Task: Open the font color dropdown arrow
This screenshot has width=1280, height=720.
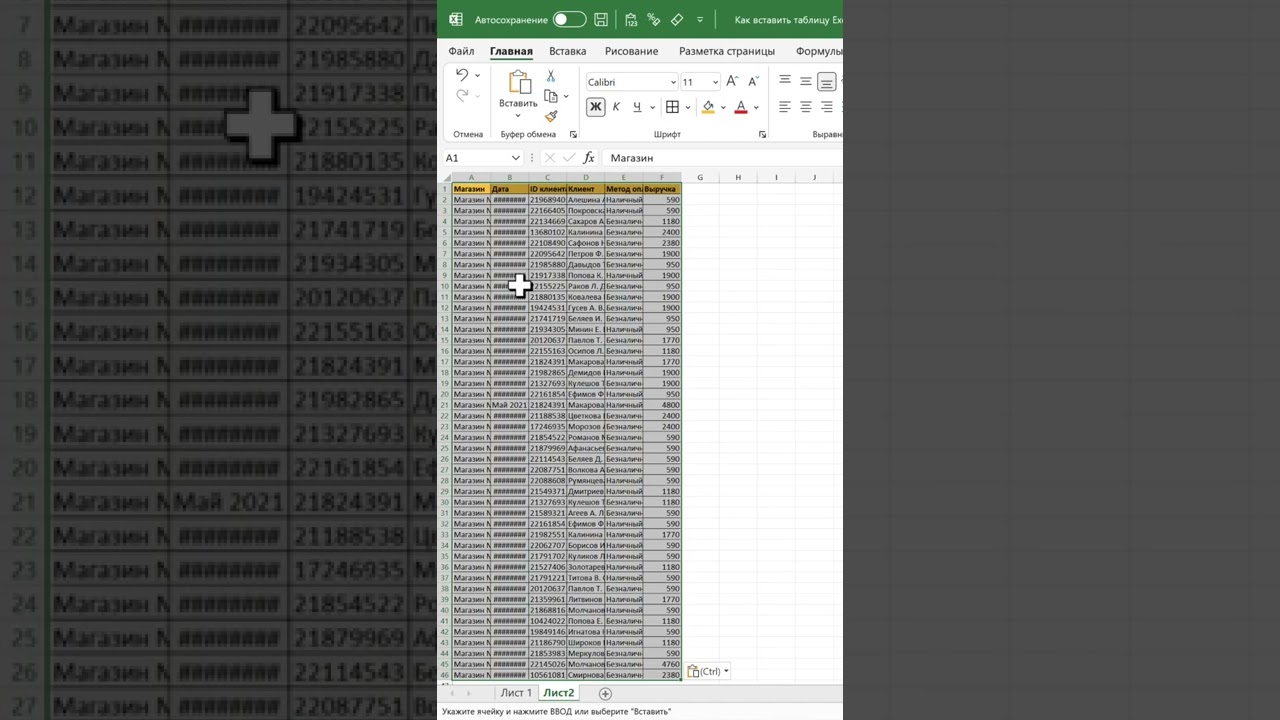Action: (756, 107)
